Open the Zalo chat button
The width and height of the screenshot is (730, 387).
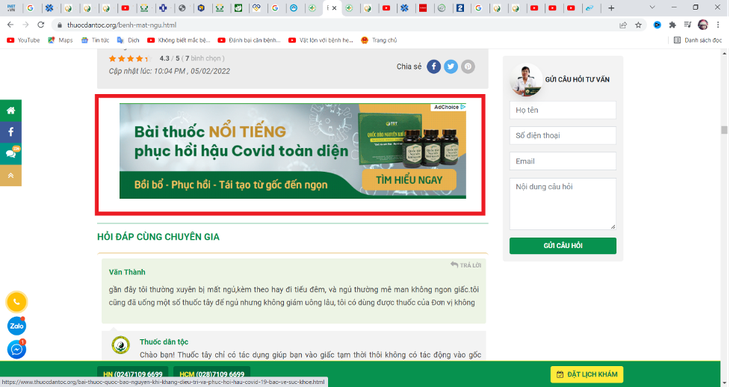[16, 326]
